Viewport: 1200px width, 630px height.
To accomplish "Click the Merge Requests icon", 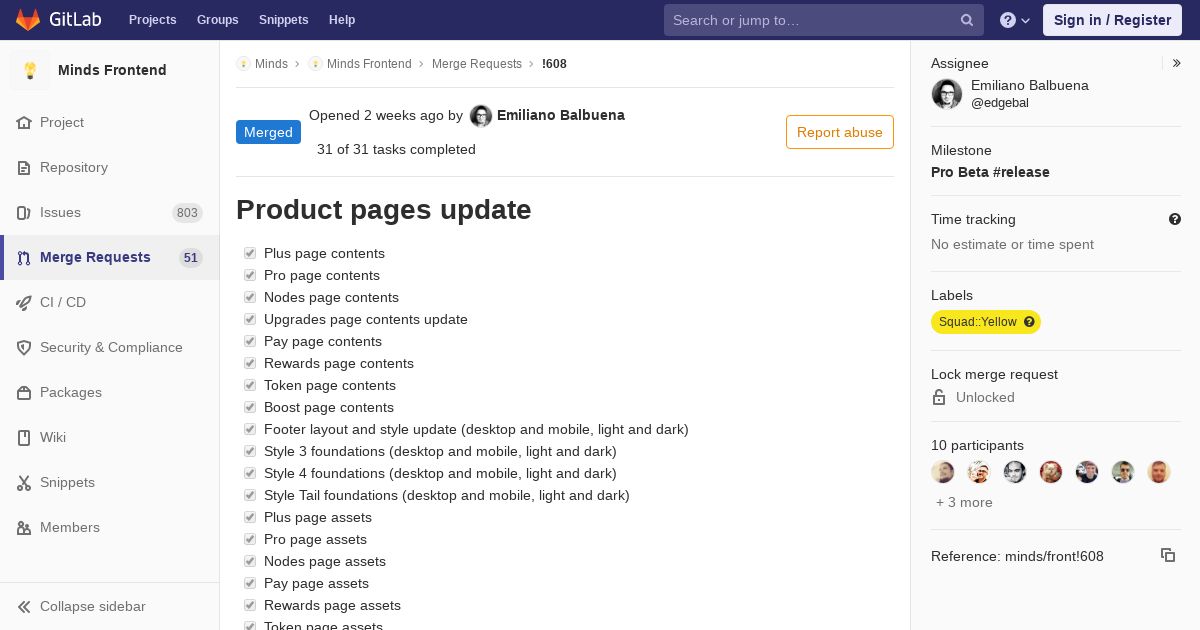I will (24, 257).
